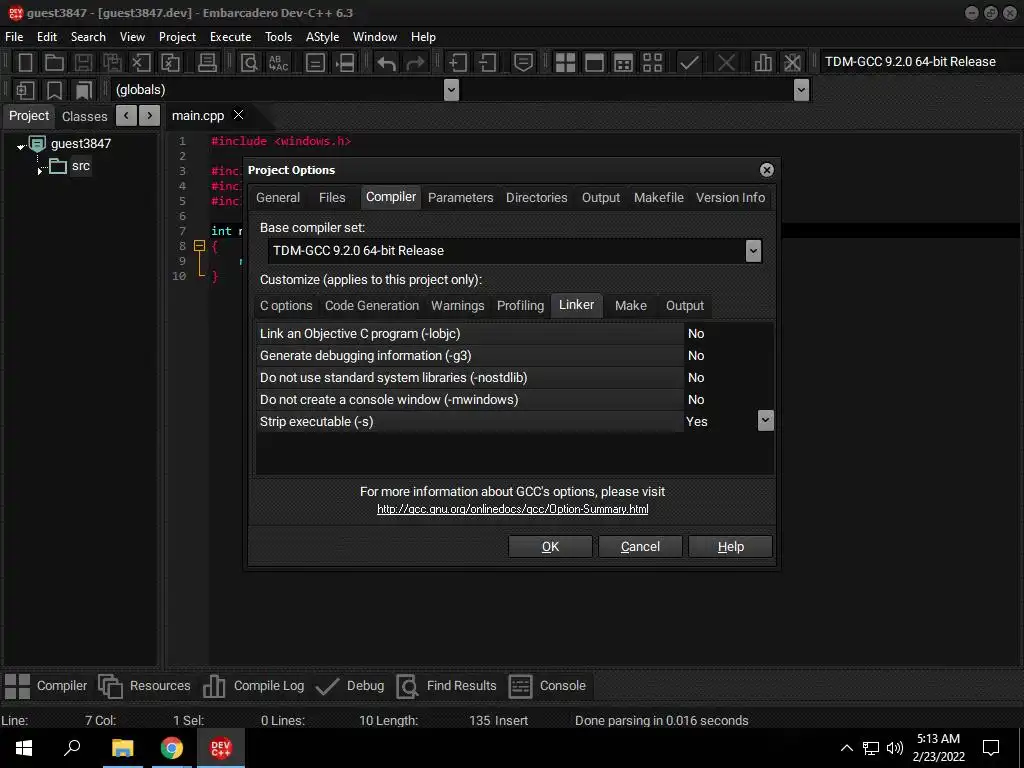The height and width of the screenshot is (768, 1024).
Task: Select the Code Generation sub-tab
Action: point(372,306)
